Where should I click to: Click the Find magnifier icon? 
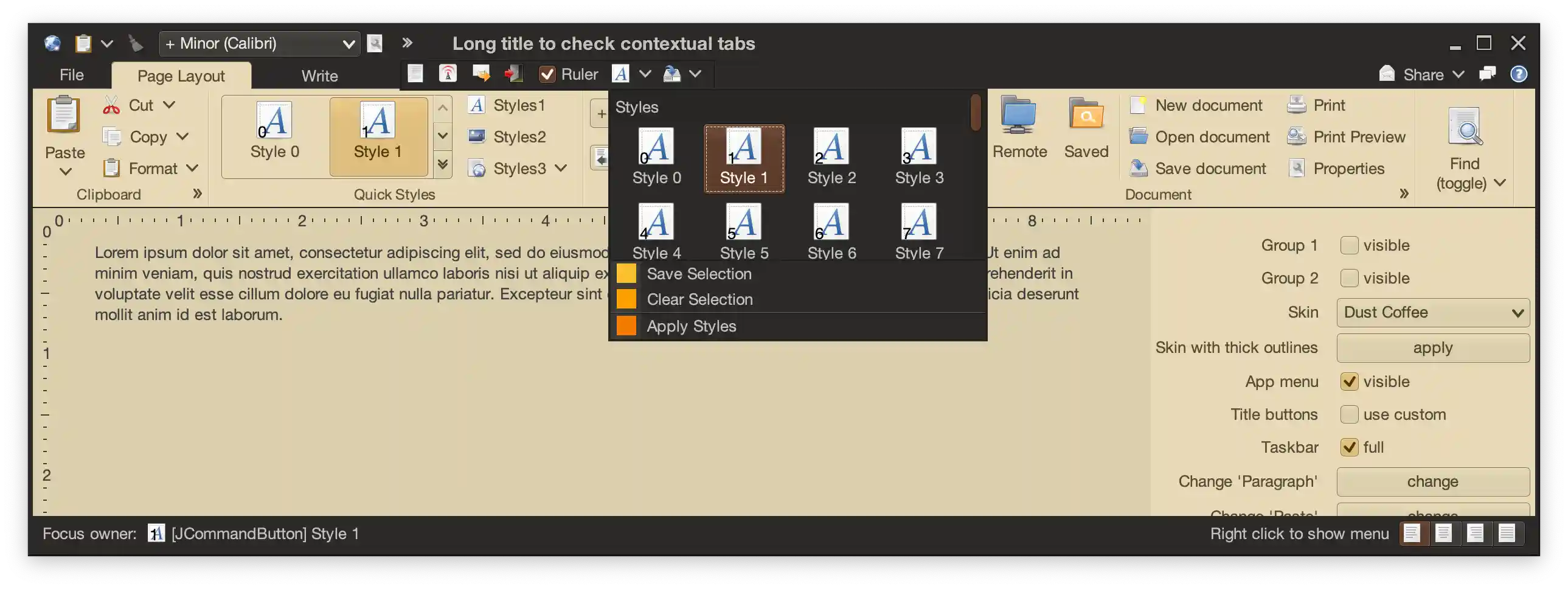pos(1465,126)
